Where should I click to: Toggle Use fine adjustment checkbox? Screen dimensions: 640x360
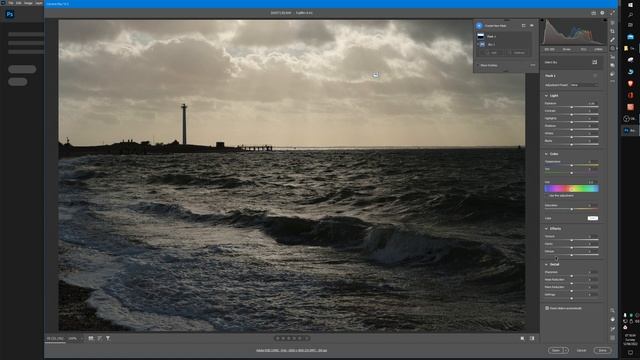(x=547, y=196)
